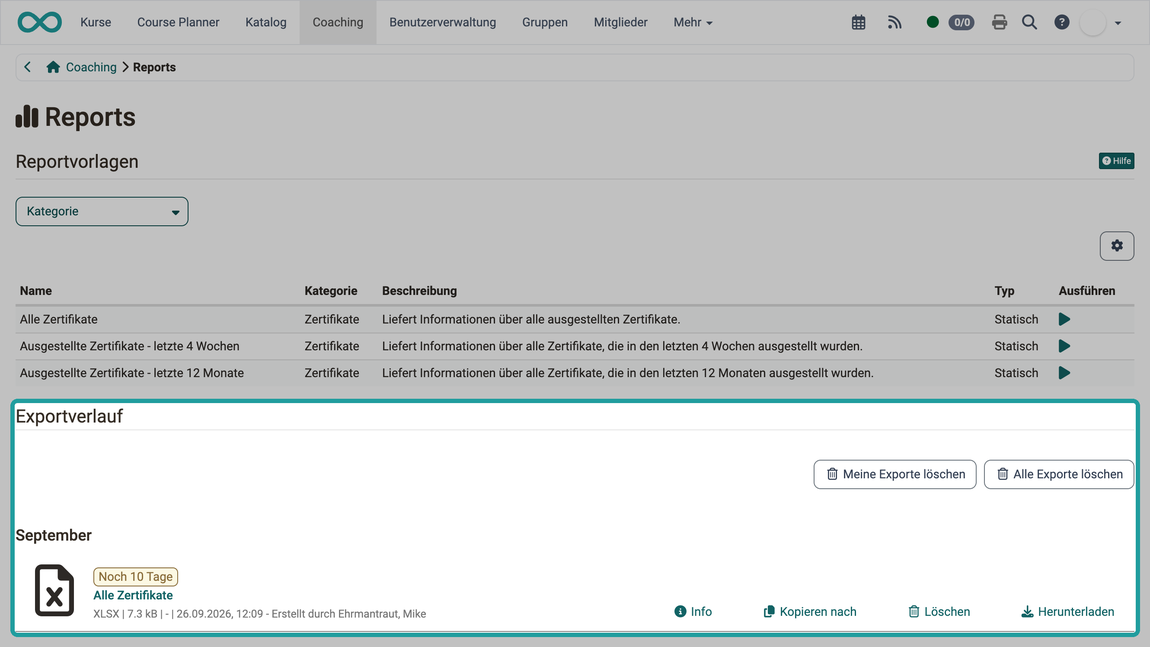Click Kopieren nach for the export
Image resolution: width=1150 pixels, height=647 pixels.
[x=810, y=611]
